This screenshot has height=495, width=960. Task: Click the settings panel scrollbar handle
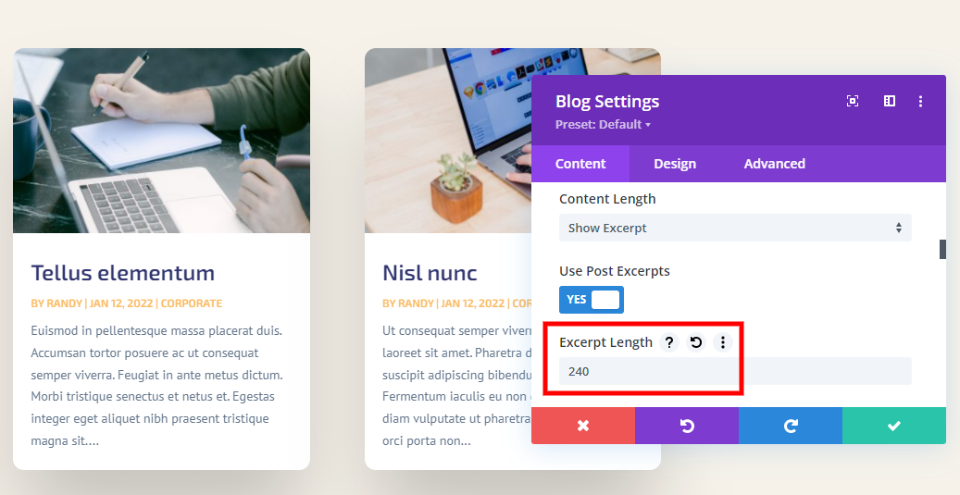point(943,249)
